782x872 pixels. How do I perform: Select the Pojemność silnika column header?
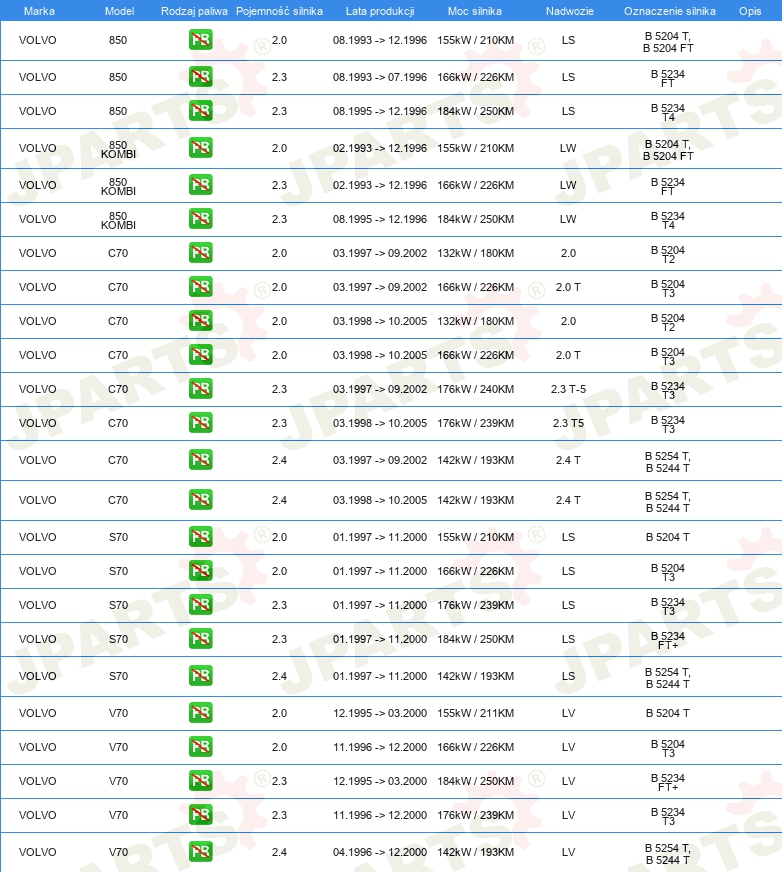279,11
